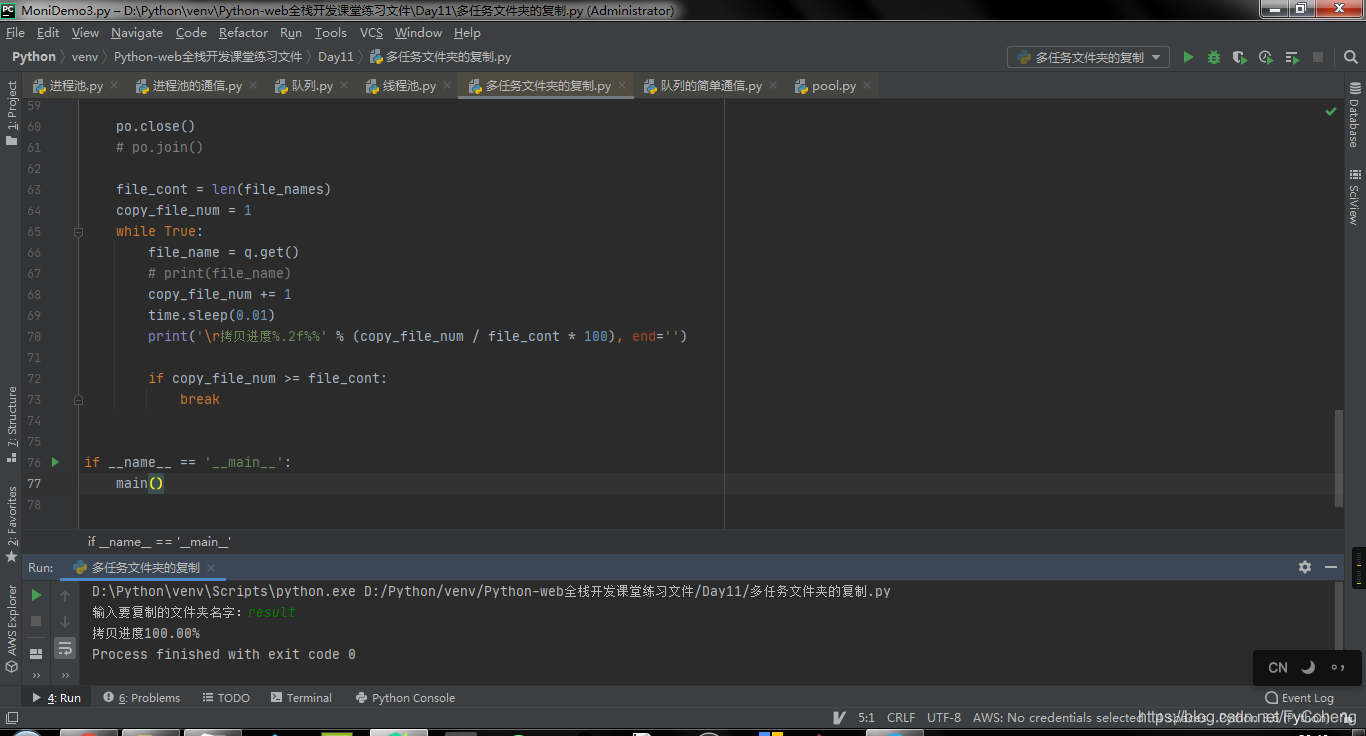This screenshot has height=736, width=1366.
Task: Open the Python Console tool window
Action: click(x=405, y=698)
